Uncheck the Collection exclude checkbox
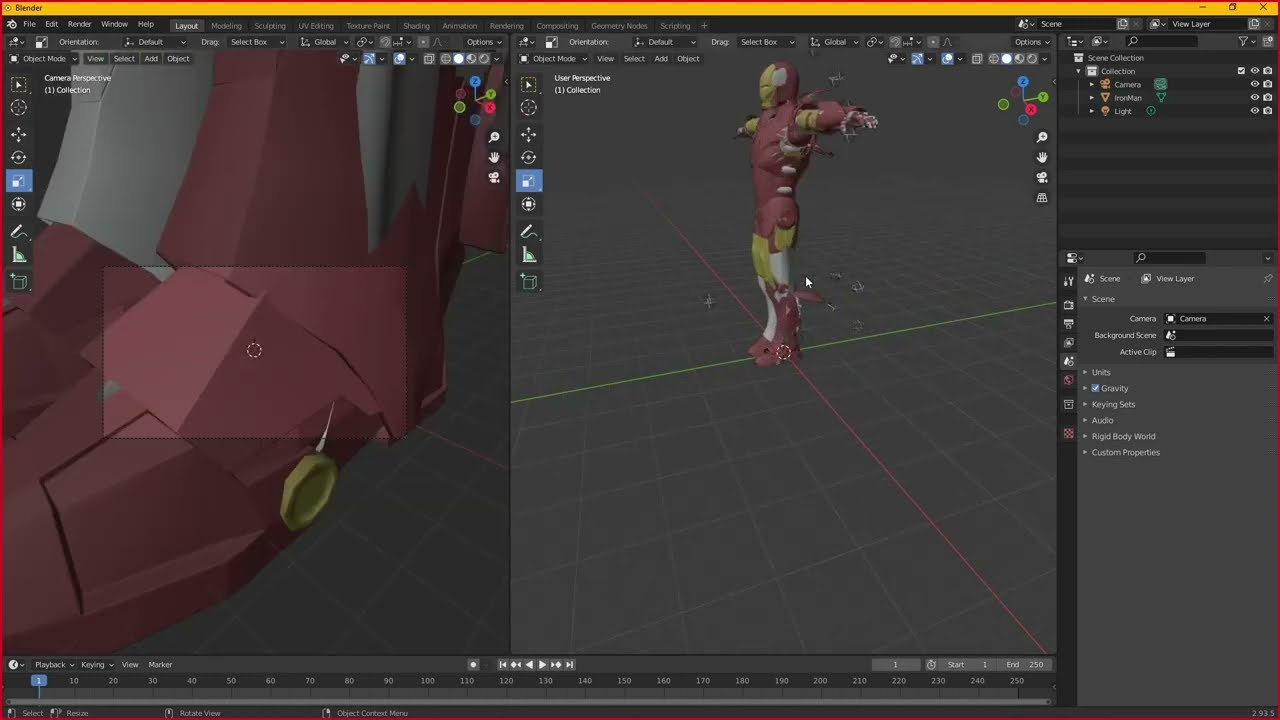Screen dimensions: 1280x720 1241,71
